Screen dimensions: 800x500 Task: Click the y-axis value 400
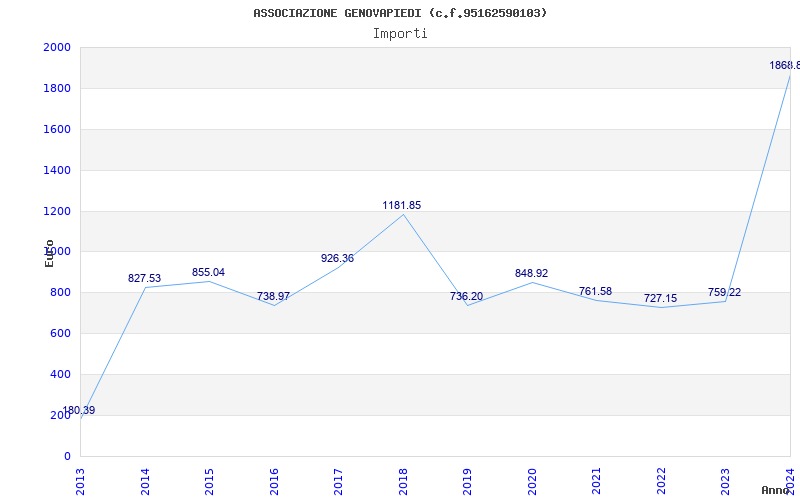coord(60,374)
